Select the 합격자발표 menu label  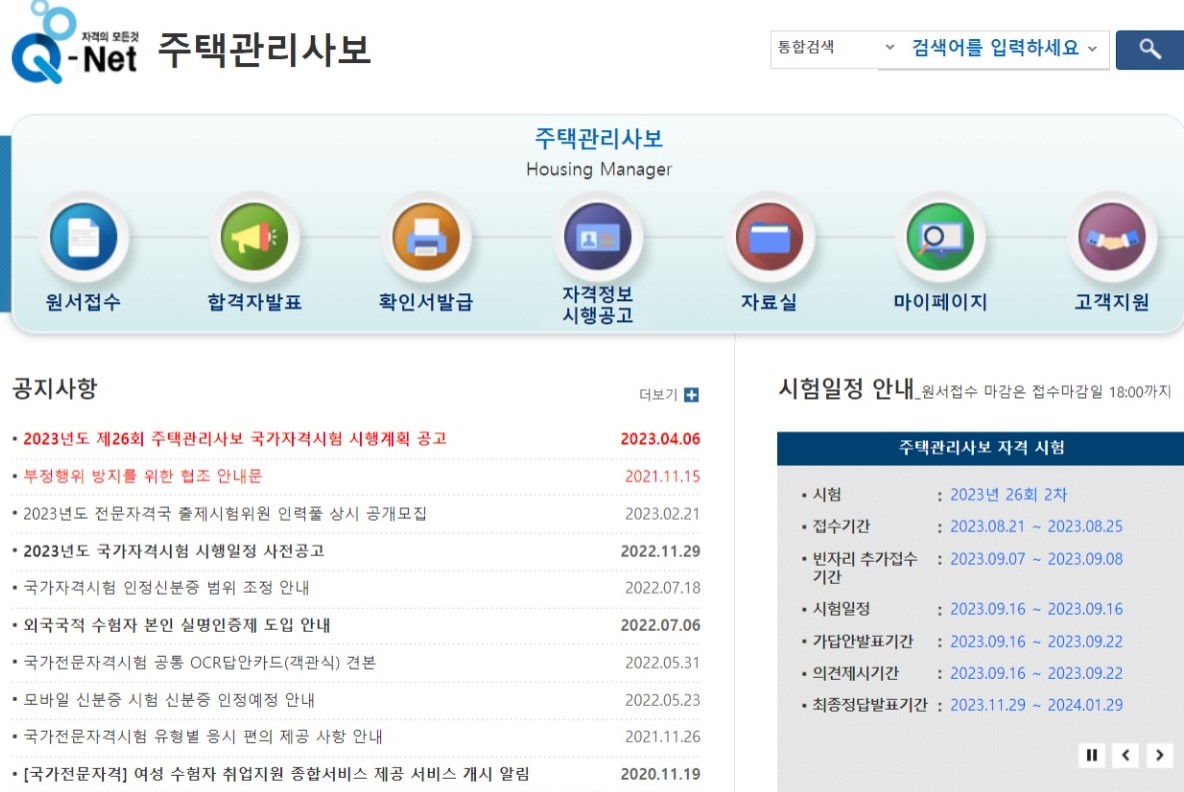(x=254, y=302)
